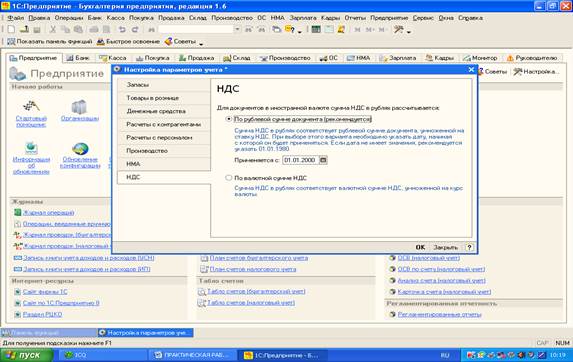573x362 pixels.
Task: Select НМА section in dialog
Action: [164, 164]
